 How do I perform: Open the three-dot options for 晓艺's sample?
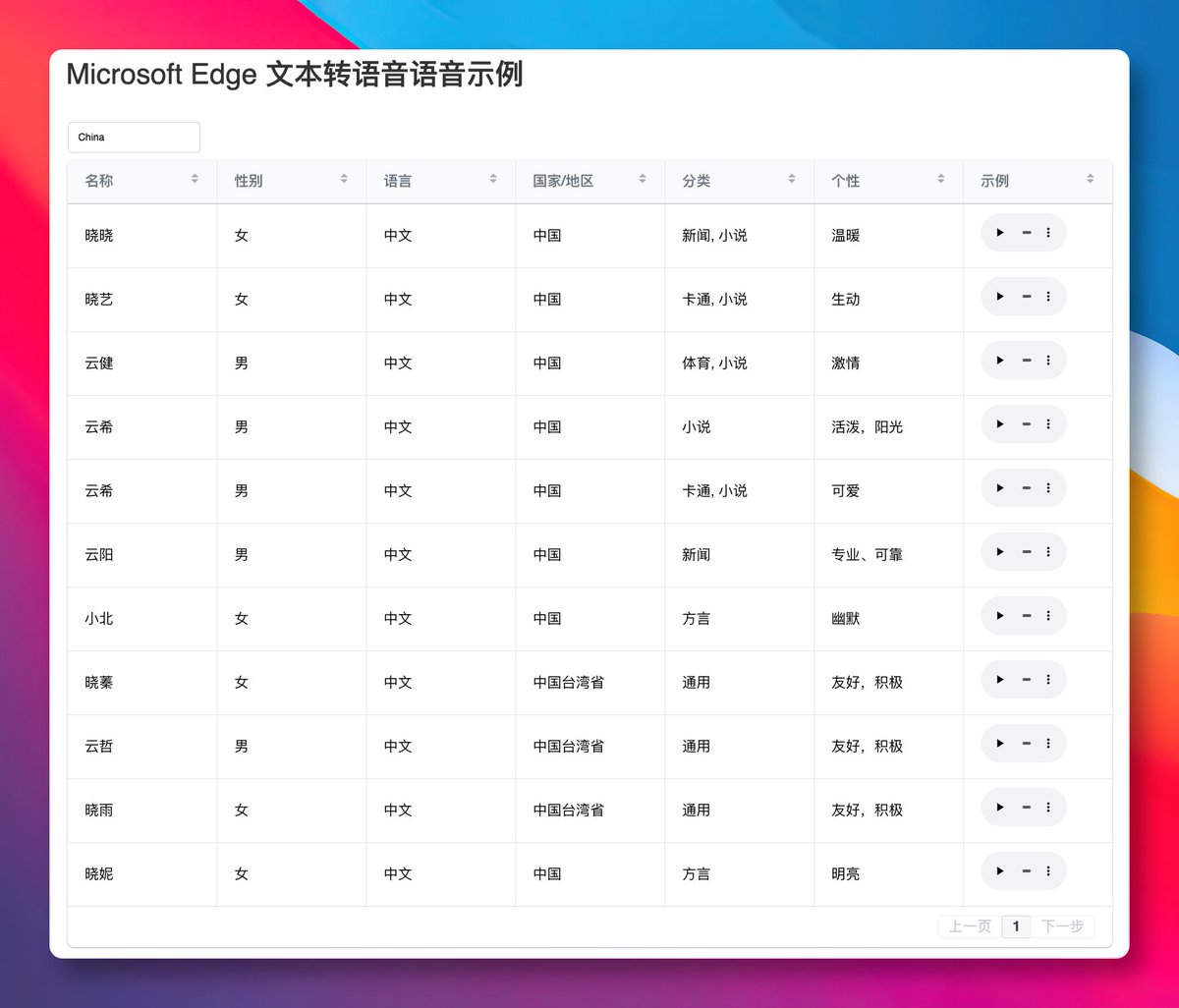pos(1049,297)
